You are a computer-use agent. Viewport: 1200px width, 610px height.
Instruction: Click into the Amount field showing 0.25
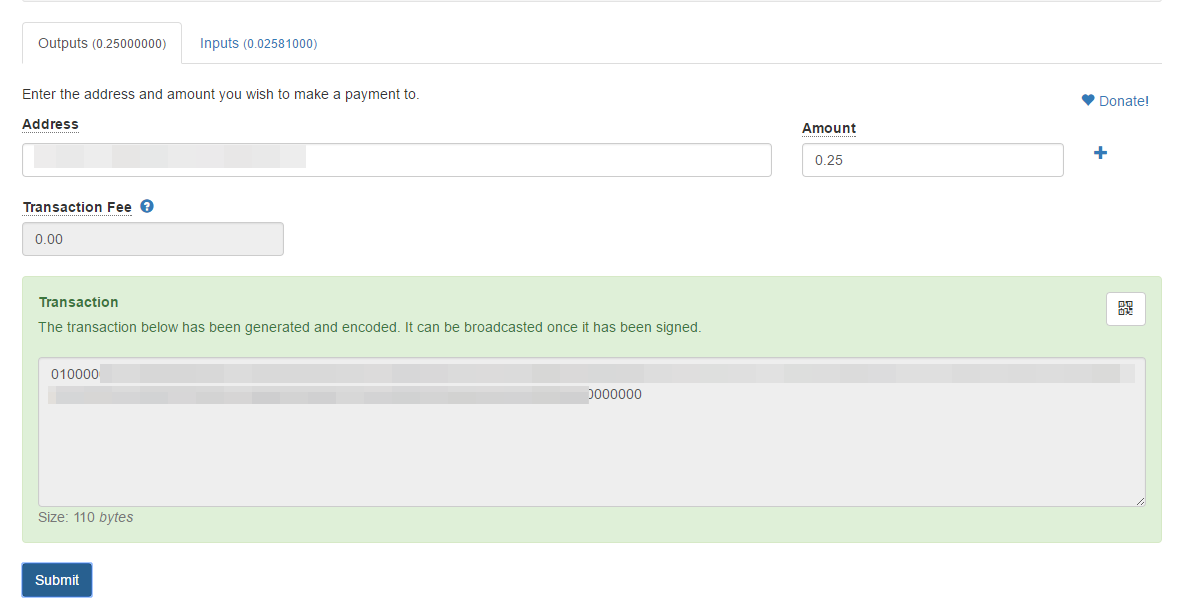point(933,160)
